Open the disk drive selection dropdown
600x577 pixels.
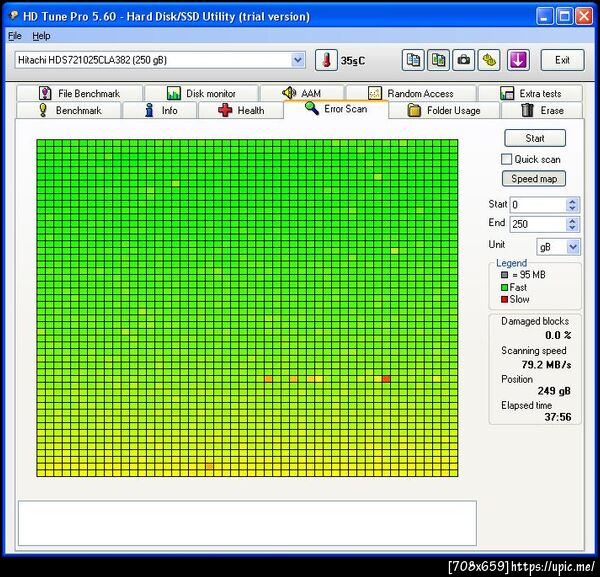pos(297,60)
